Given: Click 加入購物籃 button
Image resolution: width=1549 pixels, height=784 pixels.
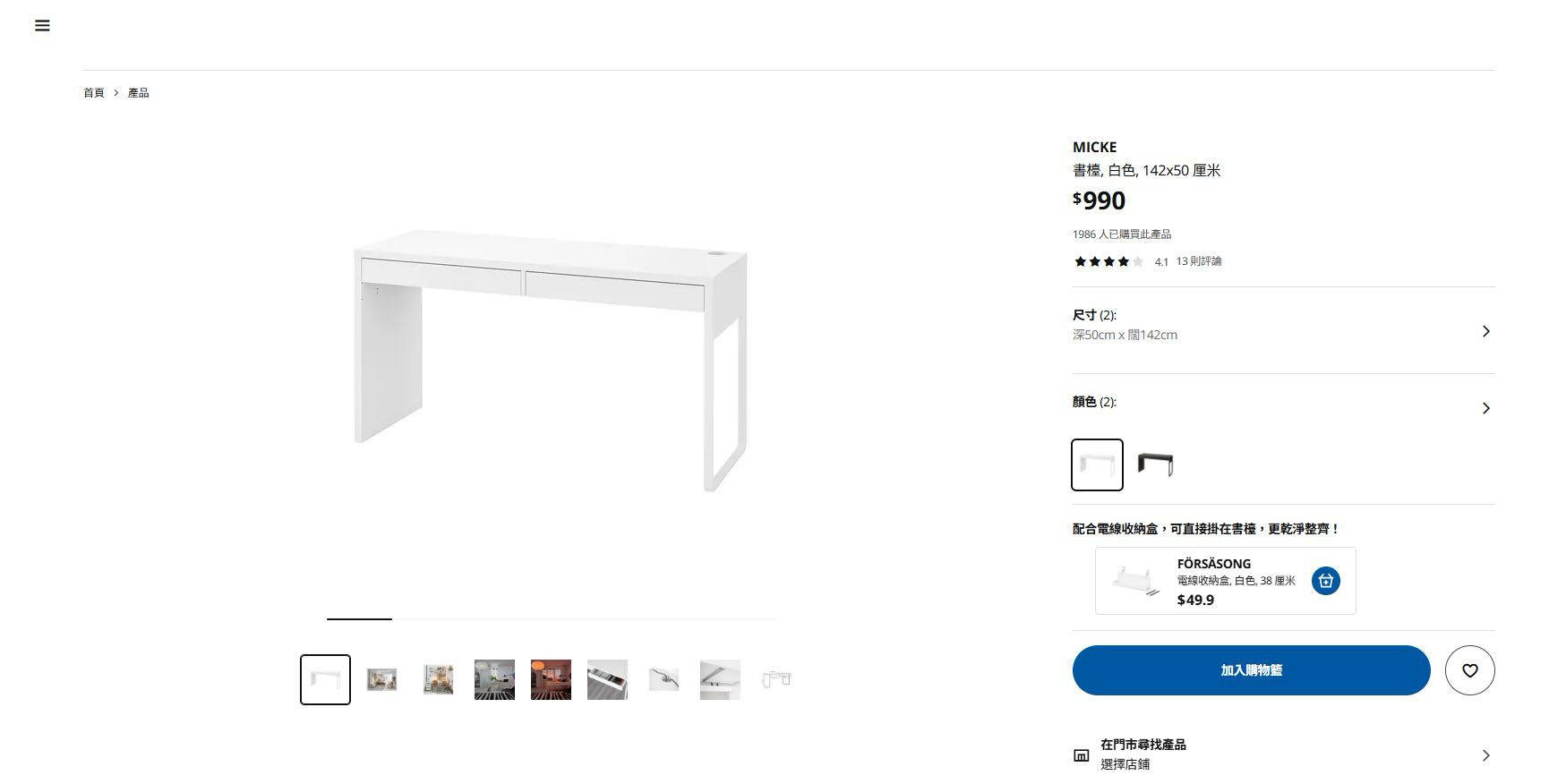Looking at the screenshot, I should pos(1251,670).
